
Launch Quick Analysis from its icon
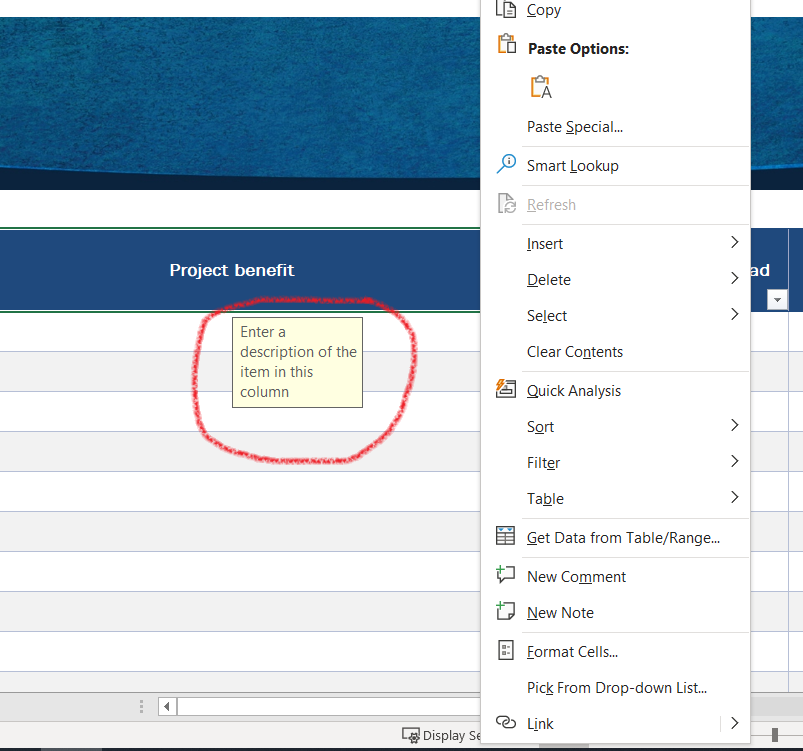(506, 389)
